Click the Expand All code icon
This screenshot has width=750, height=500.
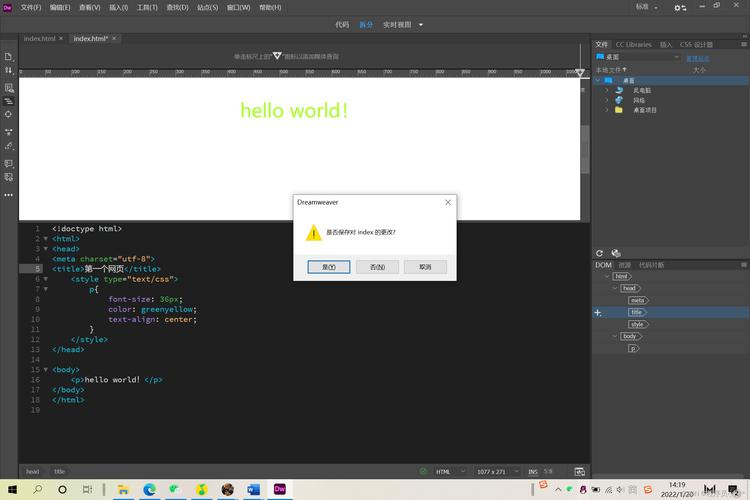click(x=8, y=131)
